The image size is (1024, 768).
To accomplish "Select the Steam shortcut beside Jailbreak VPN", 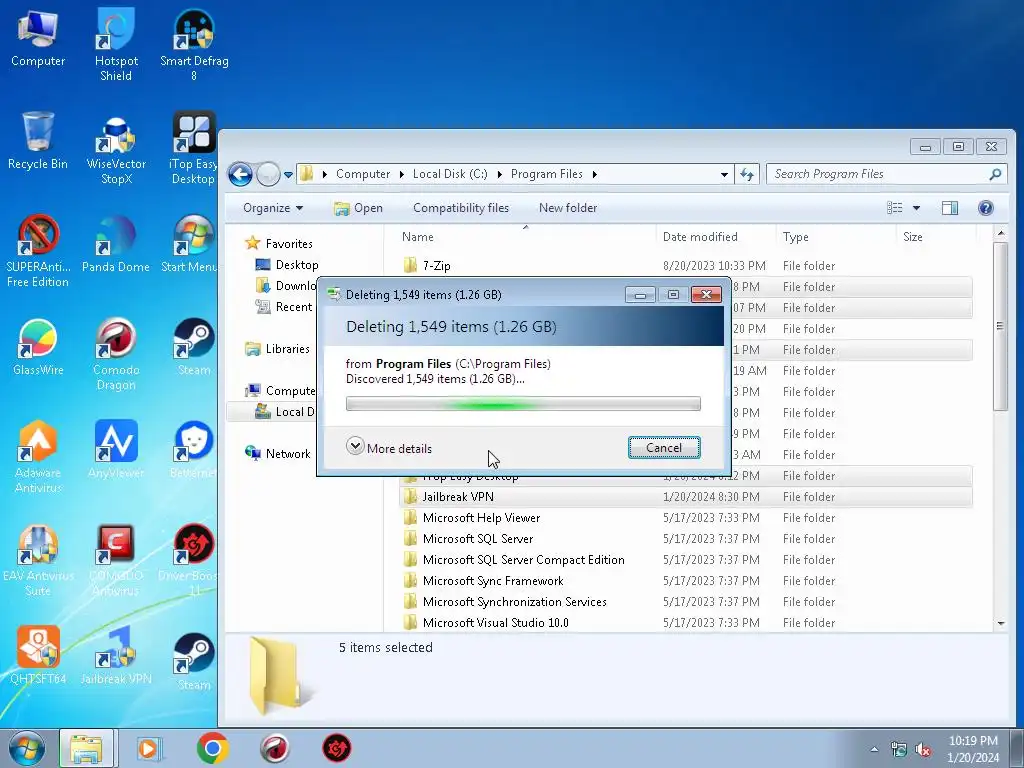I will pyautogui.click(x=194, y=662).
